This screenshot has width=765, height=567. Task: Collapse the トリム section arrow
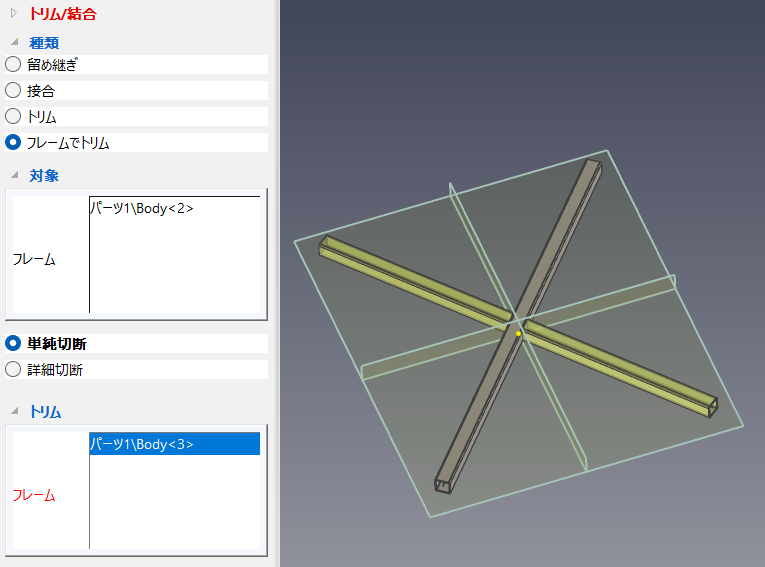click(13, 411)
